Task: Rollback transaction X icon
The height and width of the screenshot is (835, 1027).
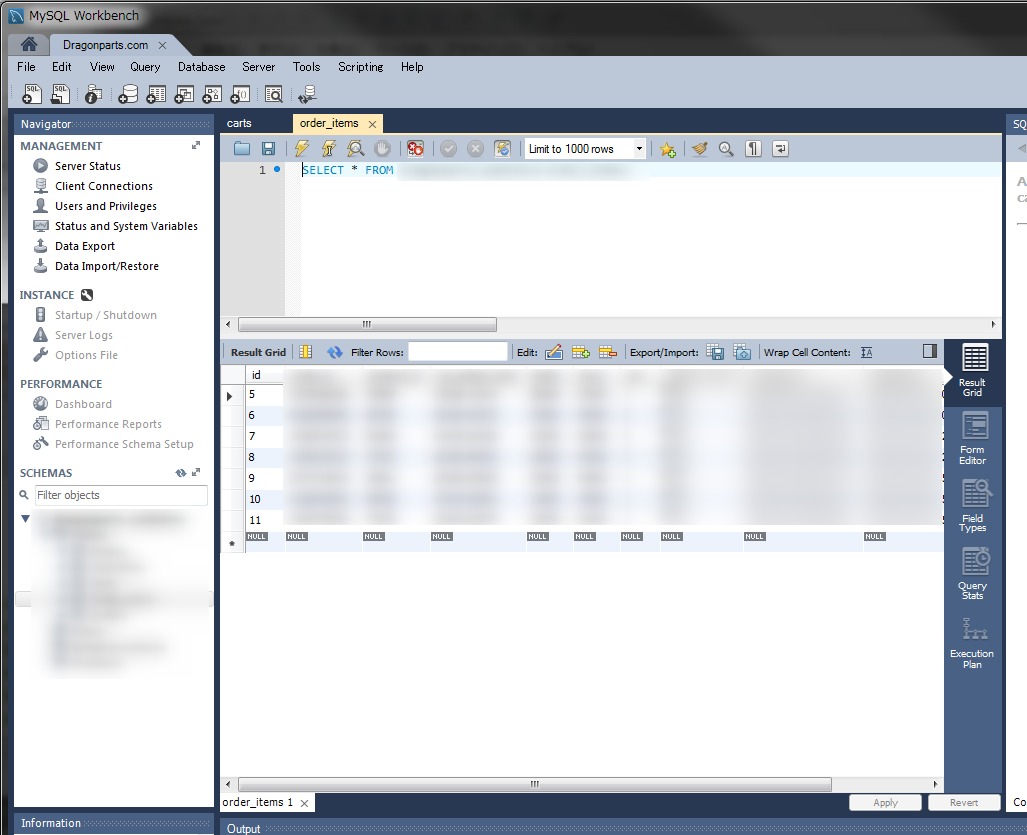Action: (x=476, y=149)
